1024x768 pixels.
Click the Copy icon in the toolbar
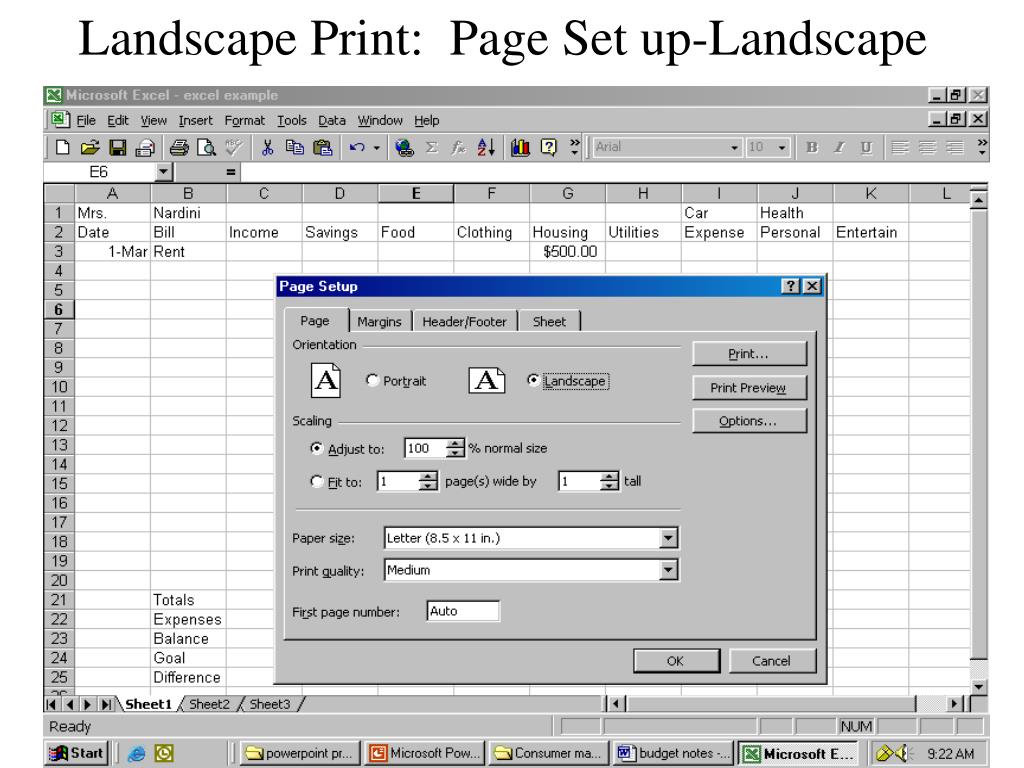(295, 148)
